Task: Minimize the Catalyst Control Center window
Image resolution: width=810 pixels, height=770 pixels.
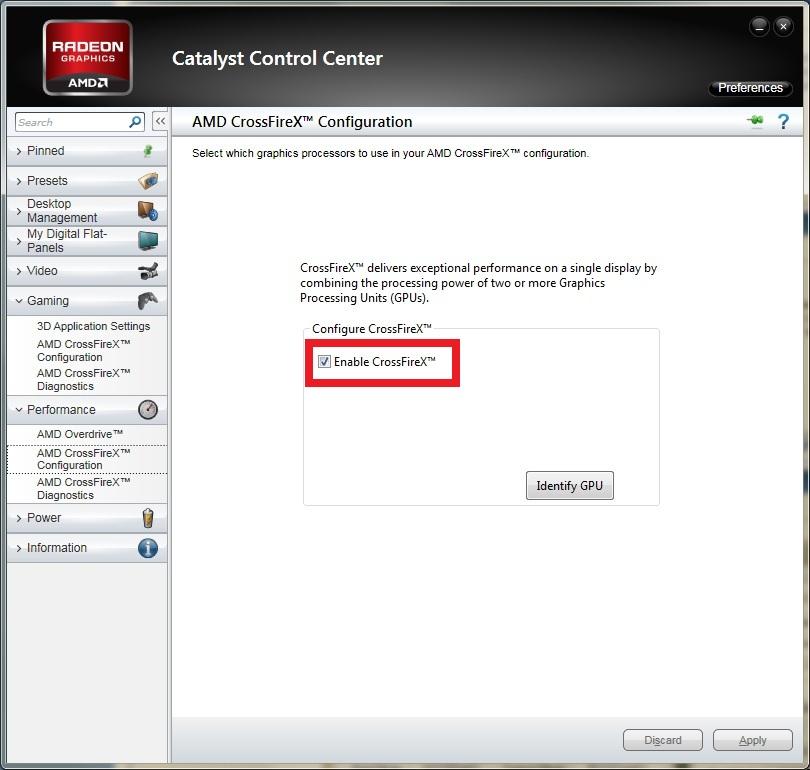Action: pos(759,27)
